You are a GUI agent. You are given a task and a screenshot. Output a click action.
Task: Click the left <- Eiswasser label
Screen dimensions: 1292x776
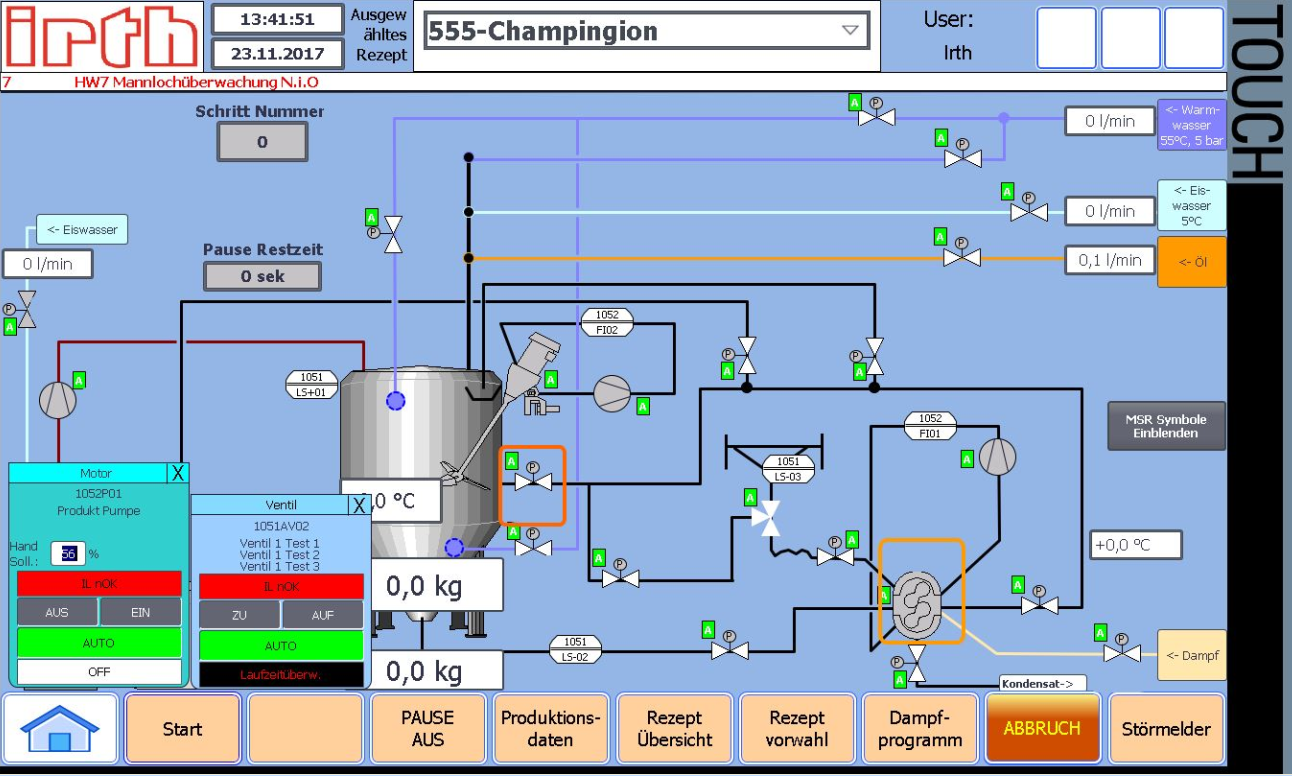82,229
